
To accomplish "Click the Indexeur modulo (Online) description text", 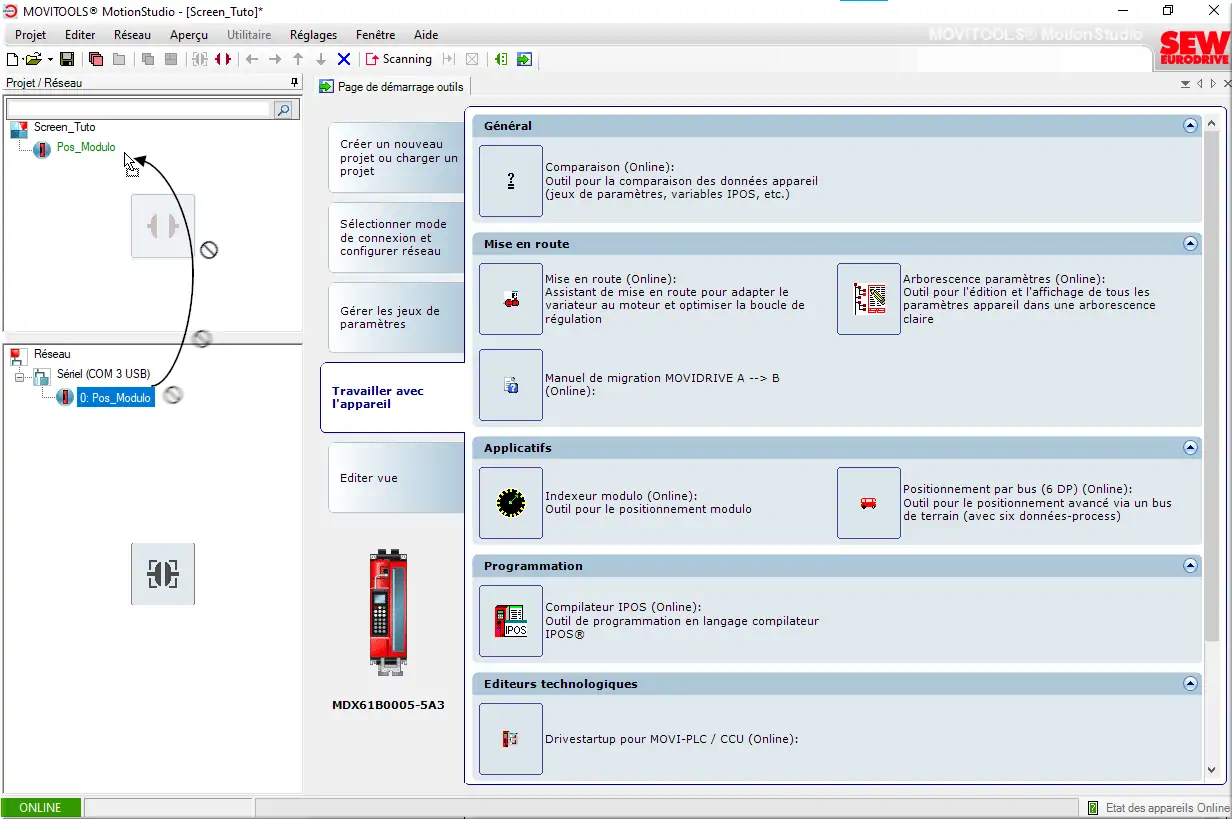I will point(648,503).
